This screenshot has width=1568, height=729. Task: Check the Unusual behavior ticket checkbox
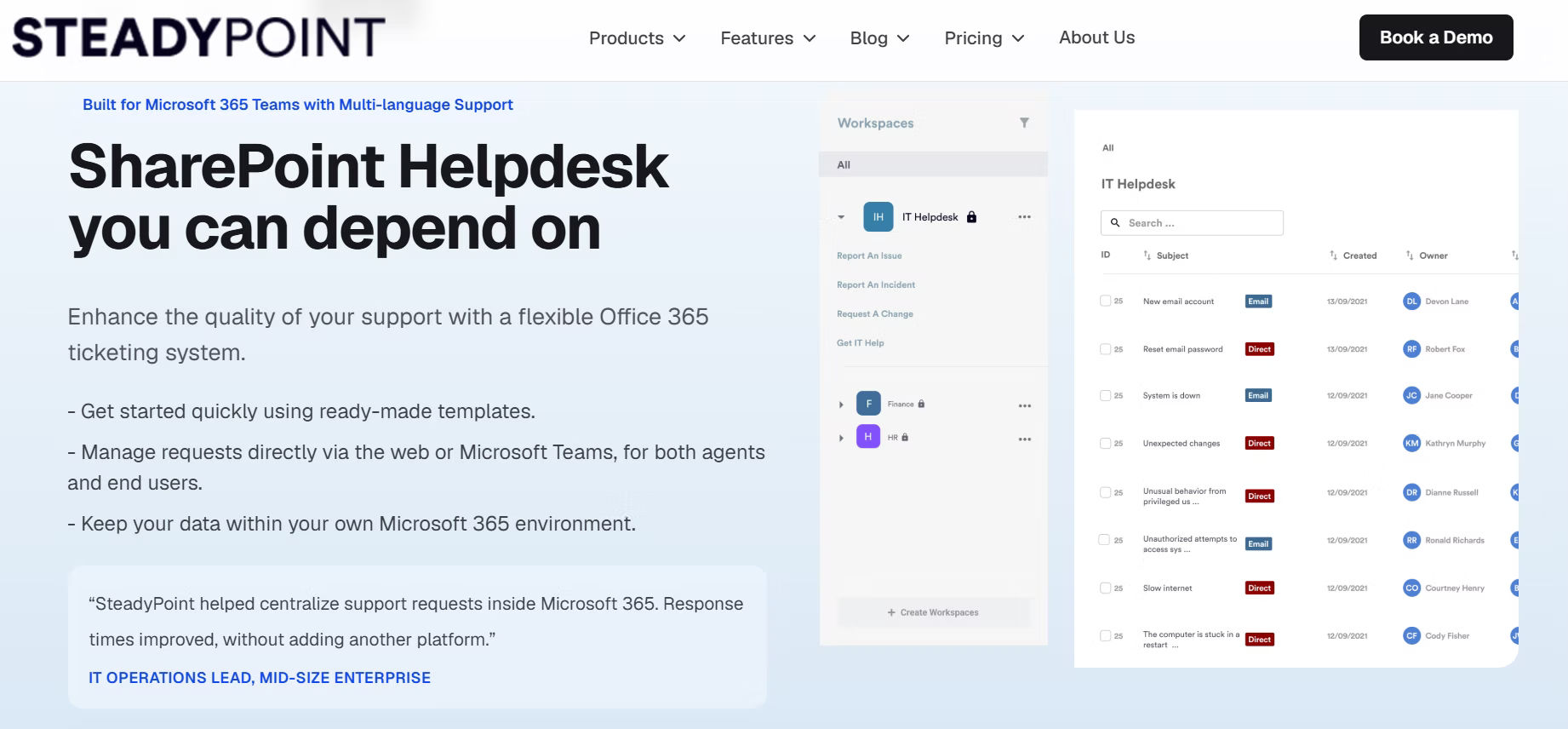click(1105, 492)
